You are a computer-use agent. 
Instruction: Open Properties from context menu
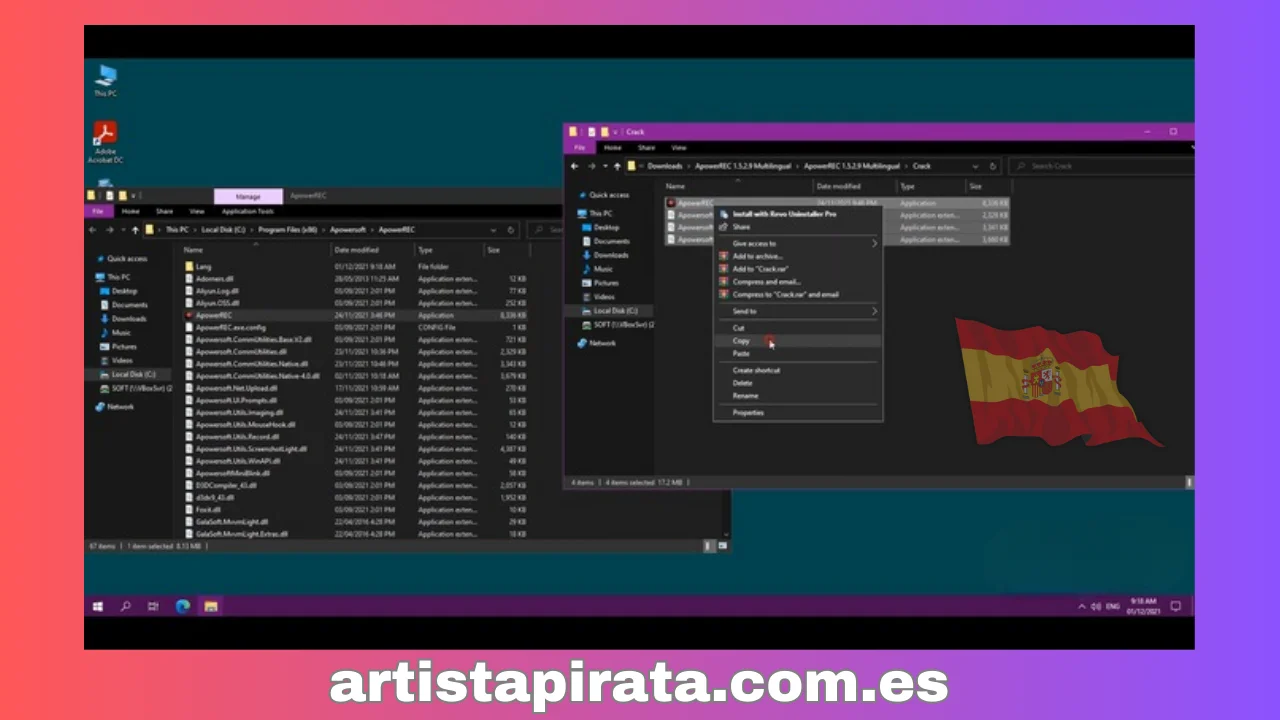tap(798, 412)
